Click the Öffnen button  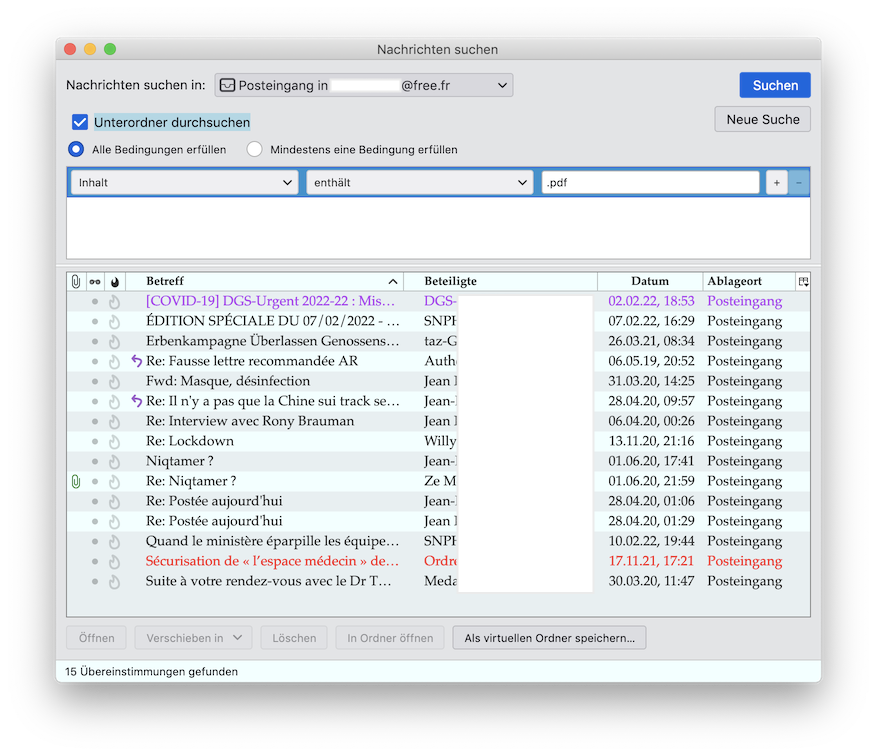(x=96, y=638)
